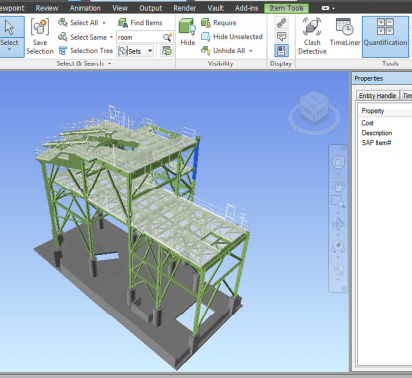Expand Select All dropdown arrow
The image size is (412, 378).
(104, 23)
